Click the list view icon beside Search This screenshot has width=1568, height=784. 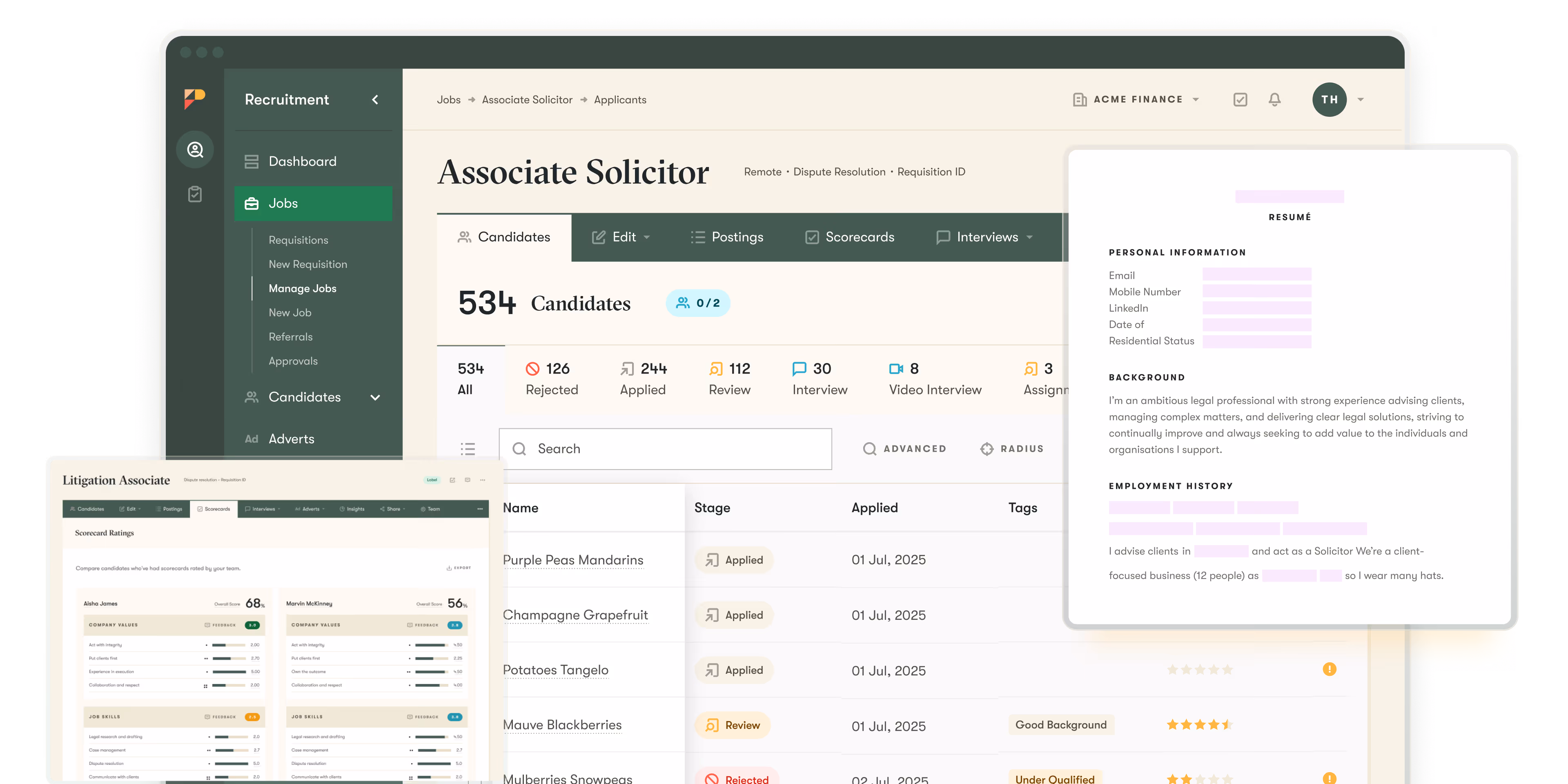click(468, 449)
